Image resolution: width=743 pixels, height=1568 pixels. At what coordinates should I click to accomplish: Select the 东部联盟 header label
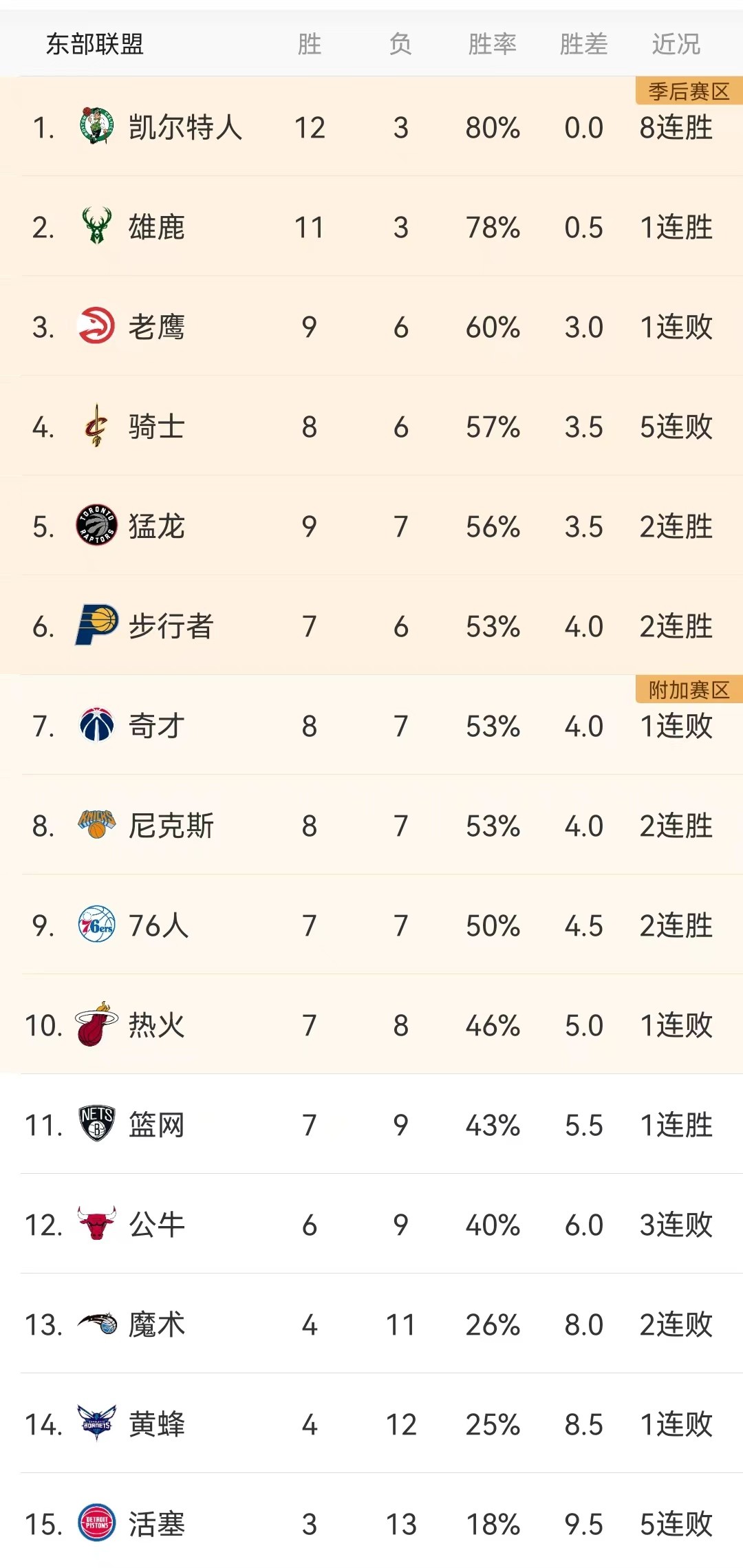(x=95, y=45)
